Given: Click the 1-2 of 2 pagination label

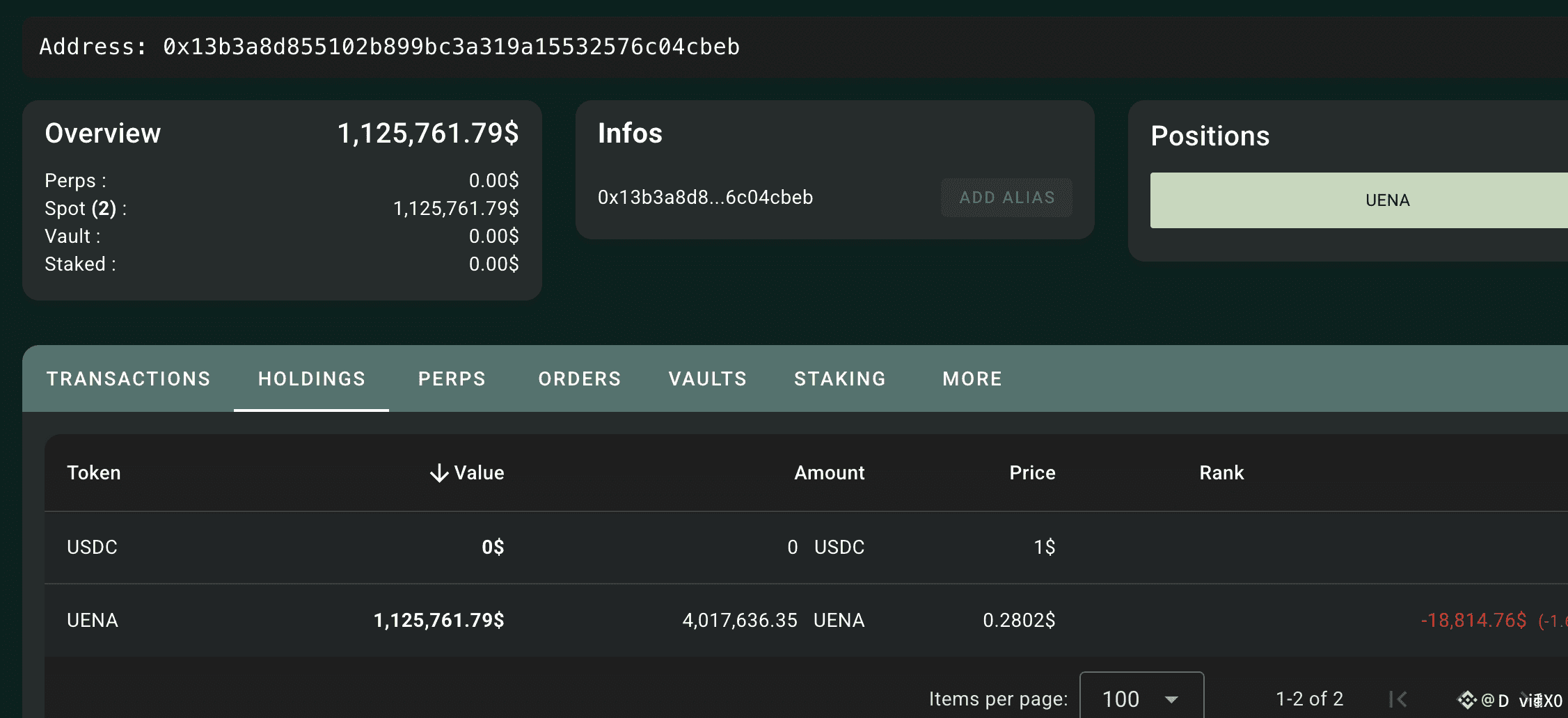Looking at the screenshot, I should coord(1309,699).
